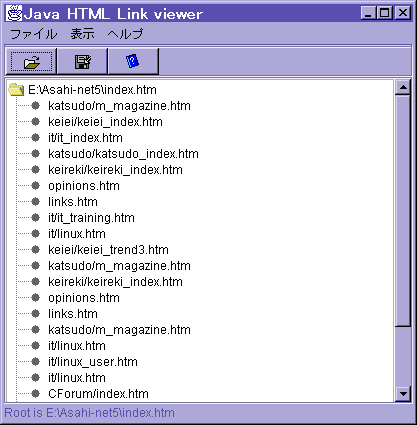Click the vertical scrollbar thumb
The image size is (417, 425).
point(403,211)
